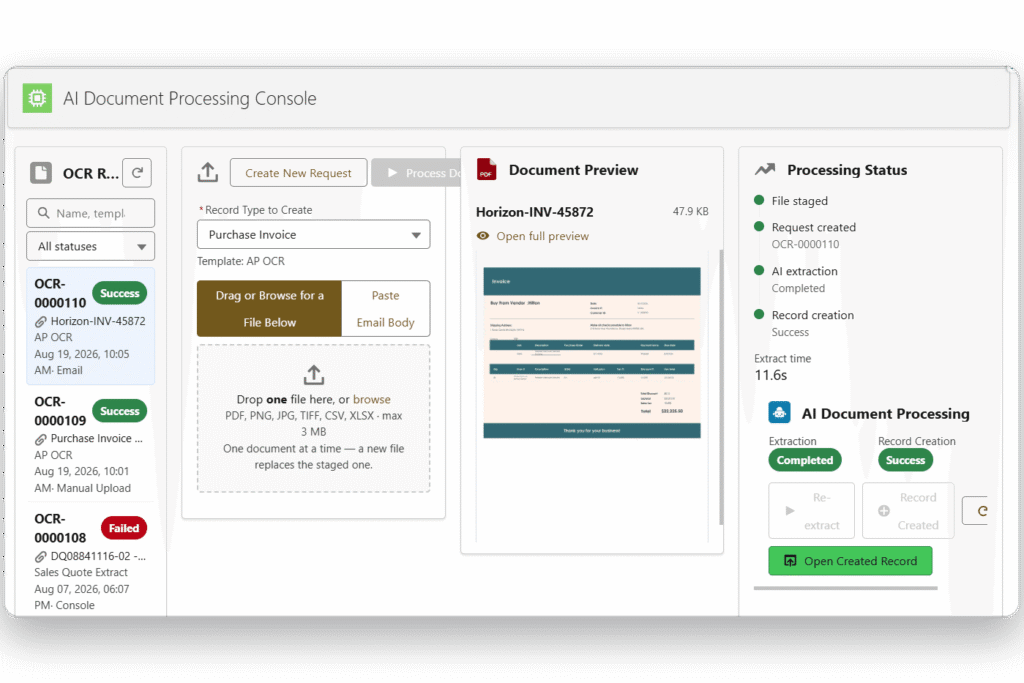Click the File staged status dot

pos(759,200)
